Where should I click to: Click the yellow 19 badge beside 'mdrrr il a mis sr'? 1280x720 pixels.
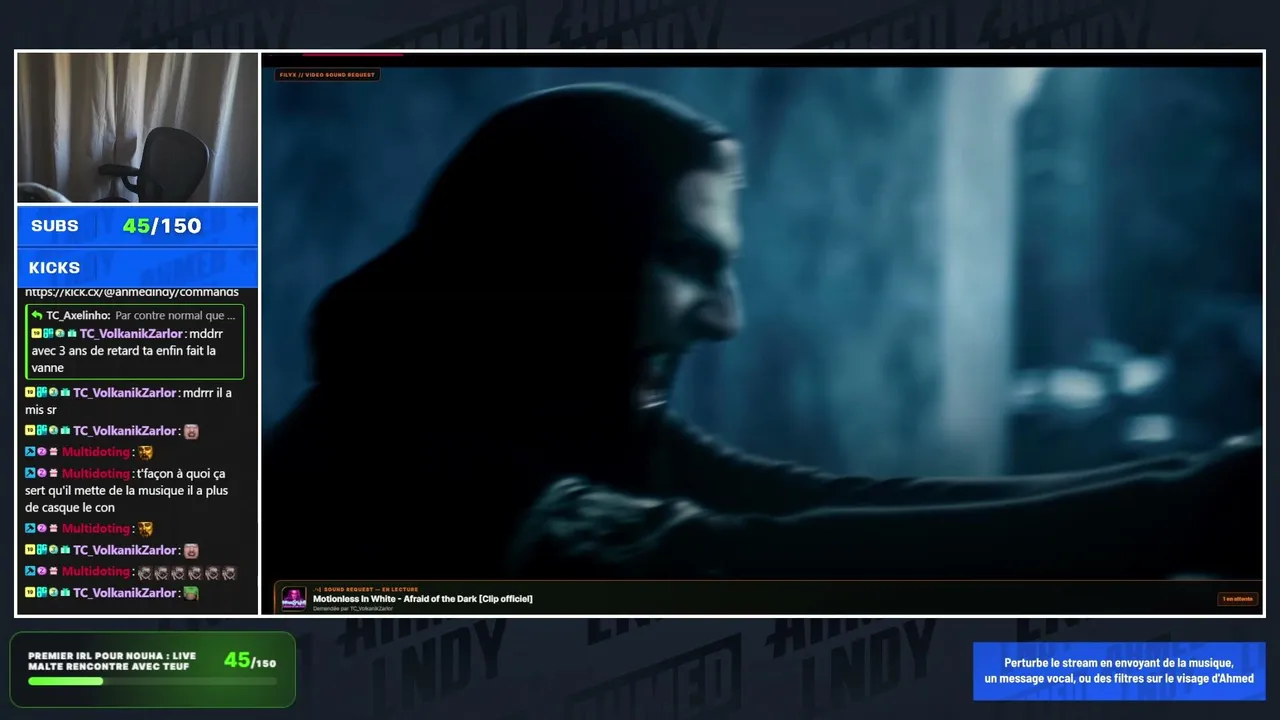(30, 393)
